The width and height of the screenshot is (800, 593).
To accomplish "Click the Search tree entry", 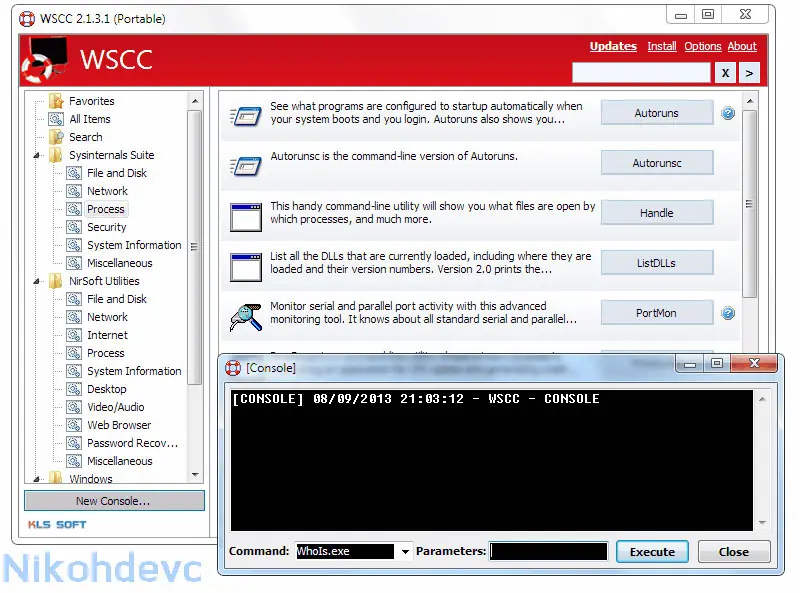I will click(x=86, y=137).
